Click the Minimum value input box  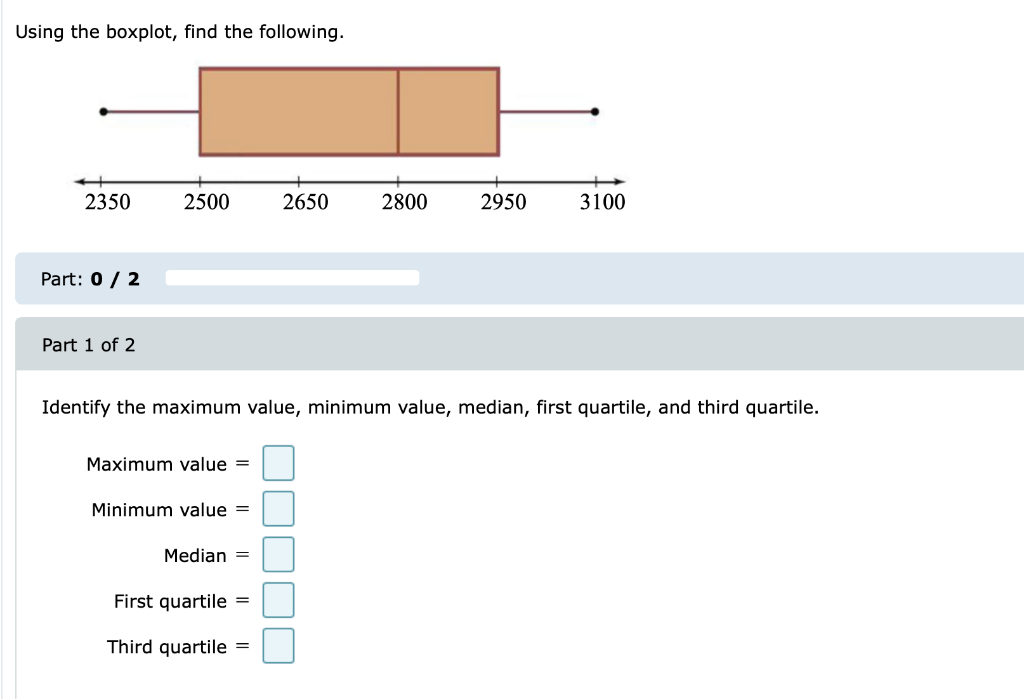point(277,508)
